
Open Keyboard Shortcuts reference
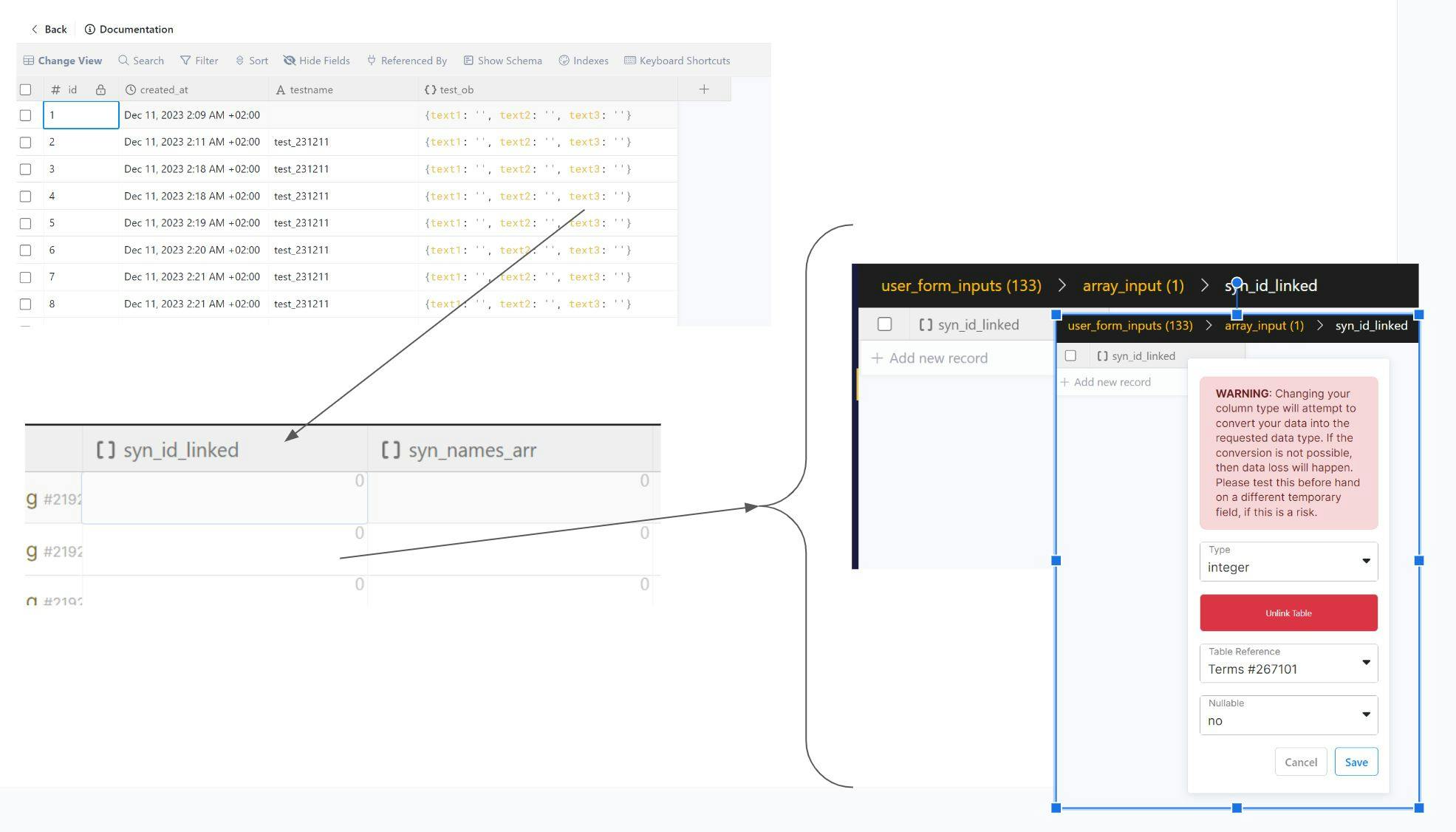(677, 61)
